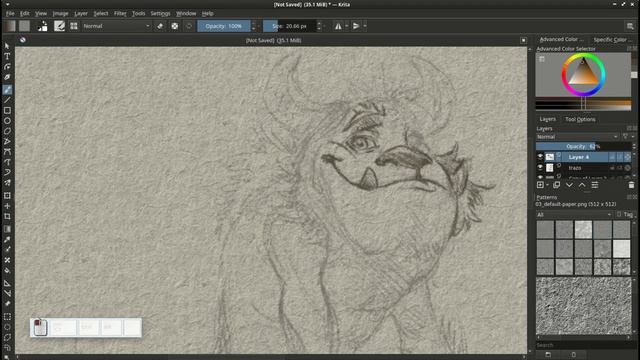
Task: Select the Edit Shapes tool
Action: tap(7, 67)
